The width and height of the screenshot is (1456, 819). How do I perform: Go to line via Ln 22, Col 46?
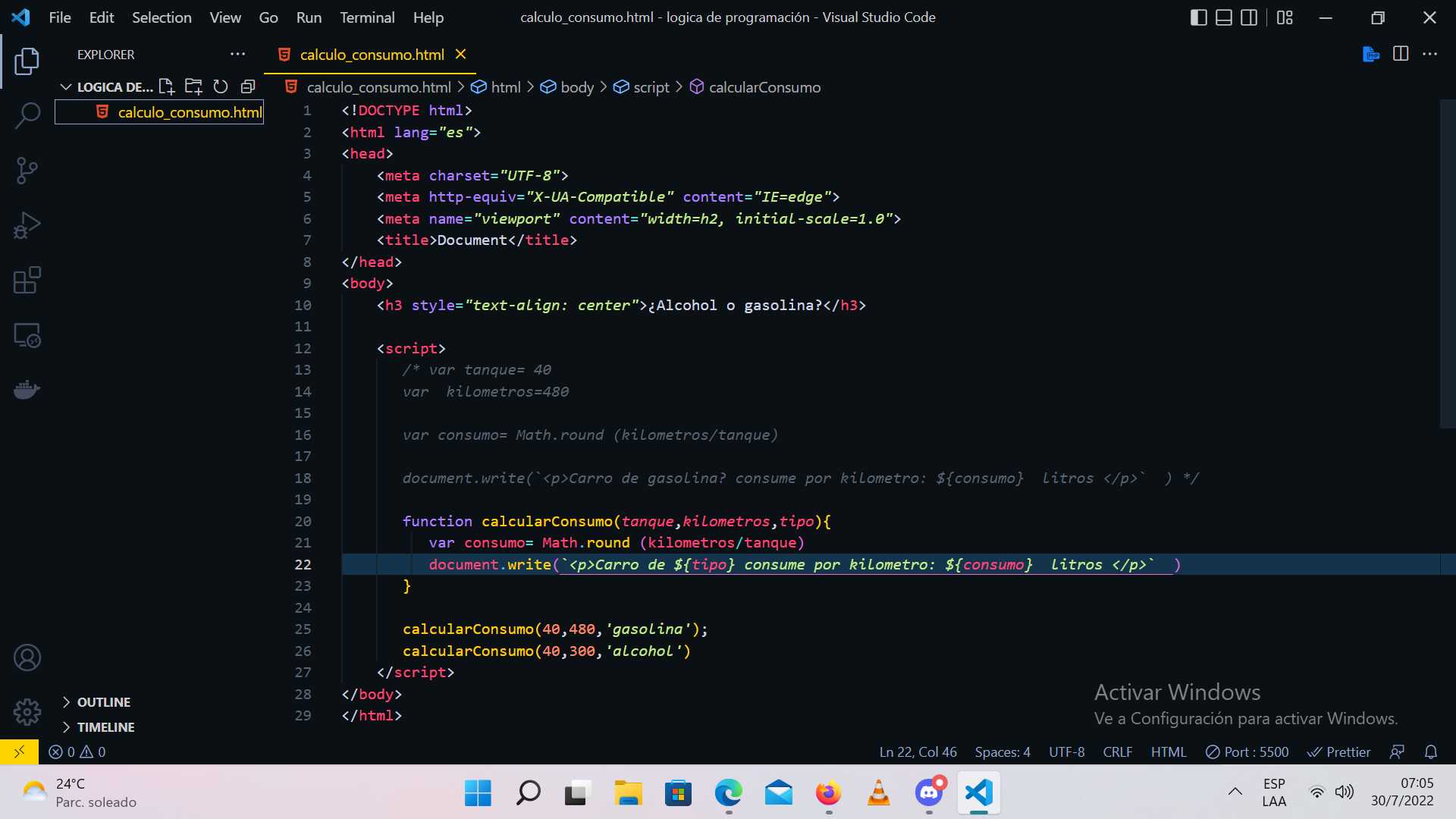(x=918, y=752)
